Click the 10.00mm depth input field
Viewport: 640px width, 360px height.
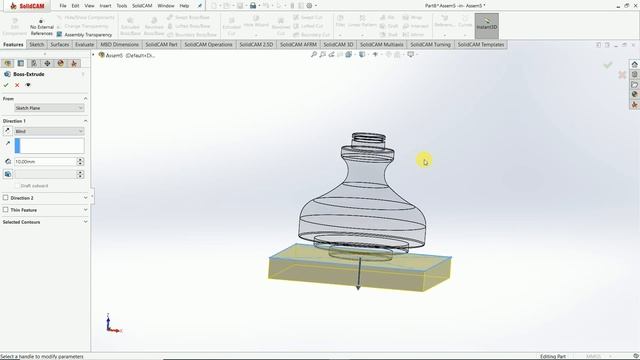click(45, 162)
